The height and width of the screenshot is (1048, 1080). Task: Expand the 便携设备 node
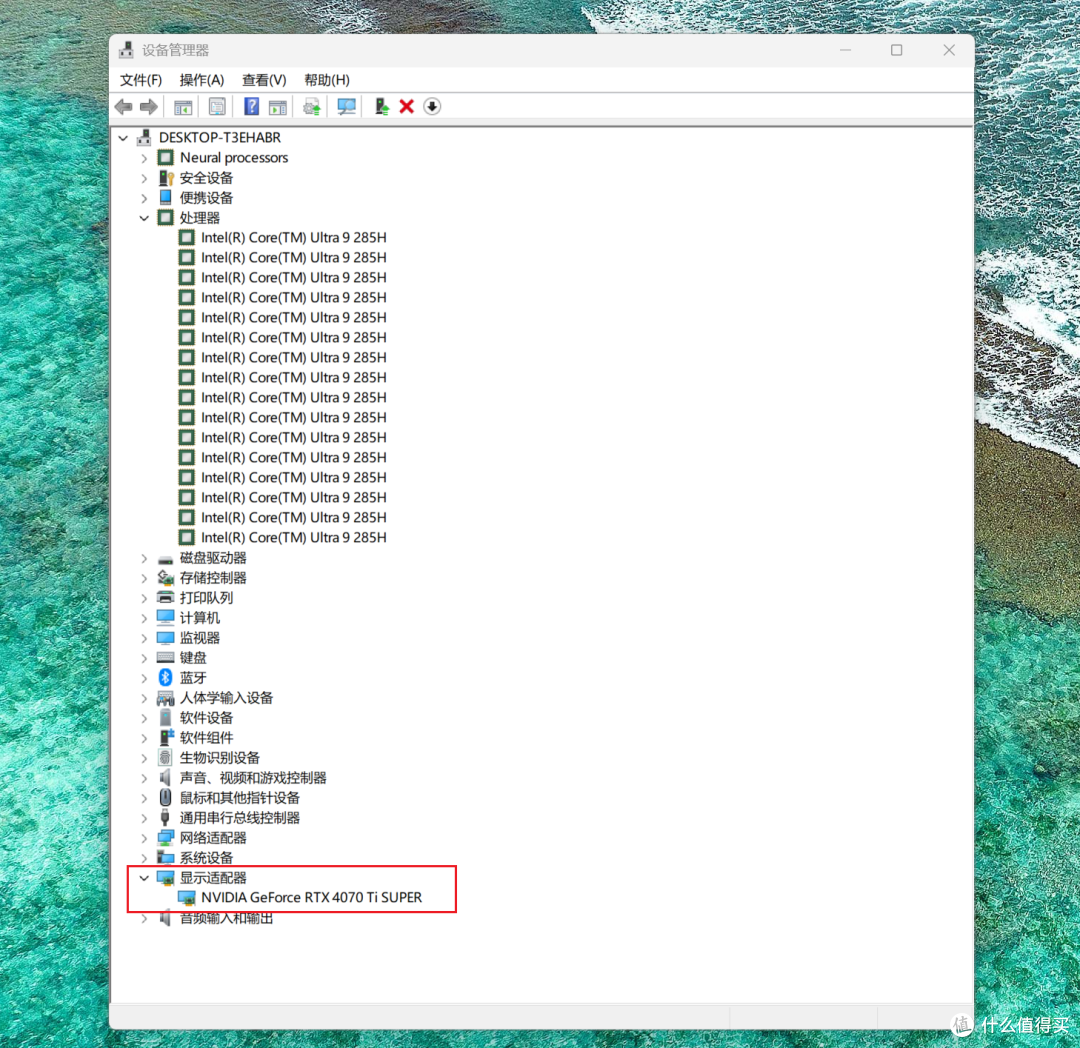[144, 198]
